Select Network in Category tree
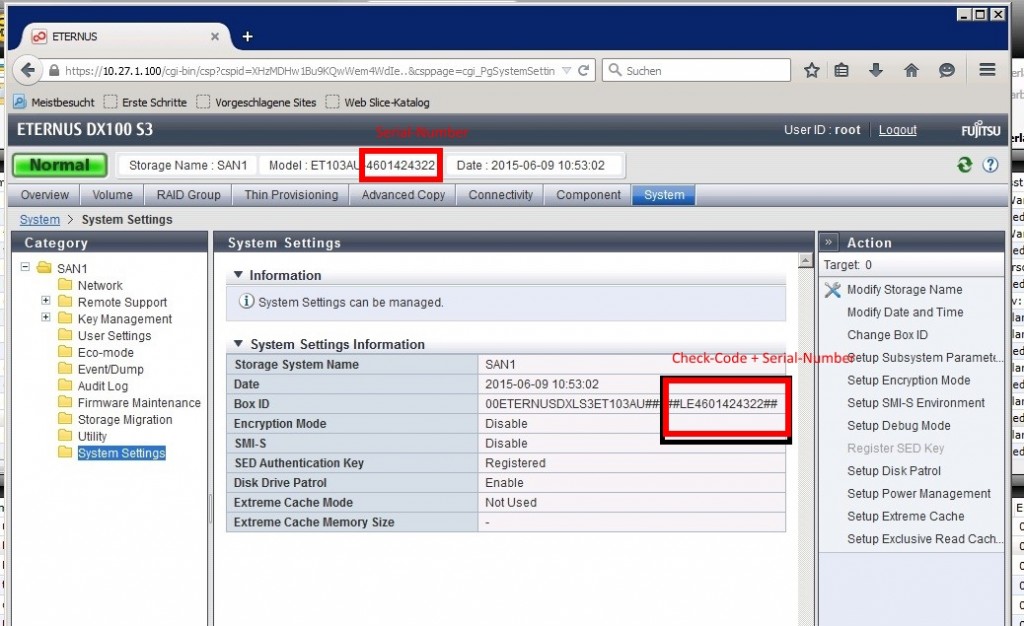 point(100,285)
